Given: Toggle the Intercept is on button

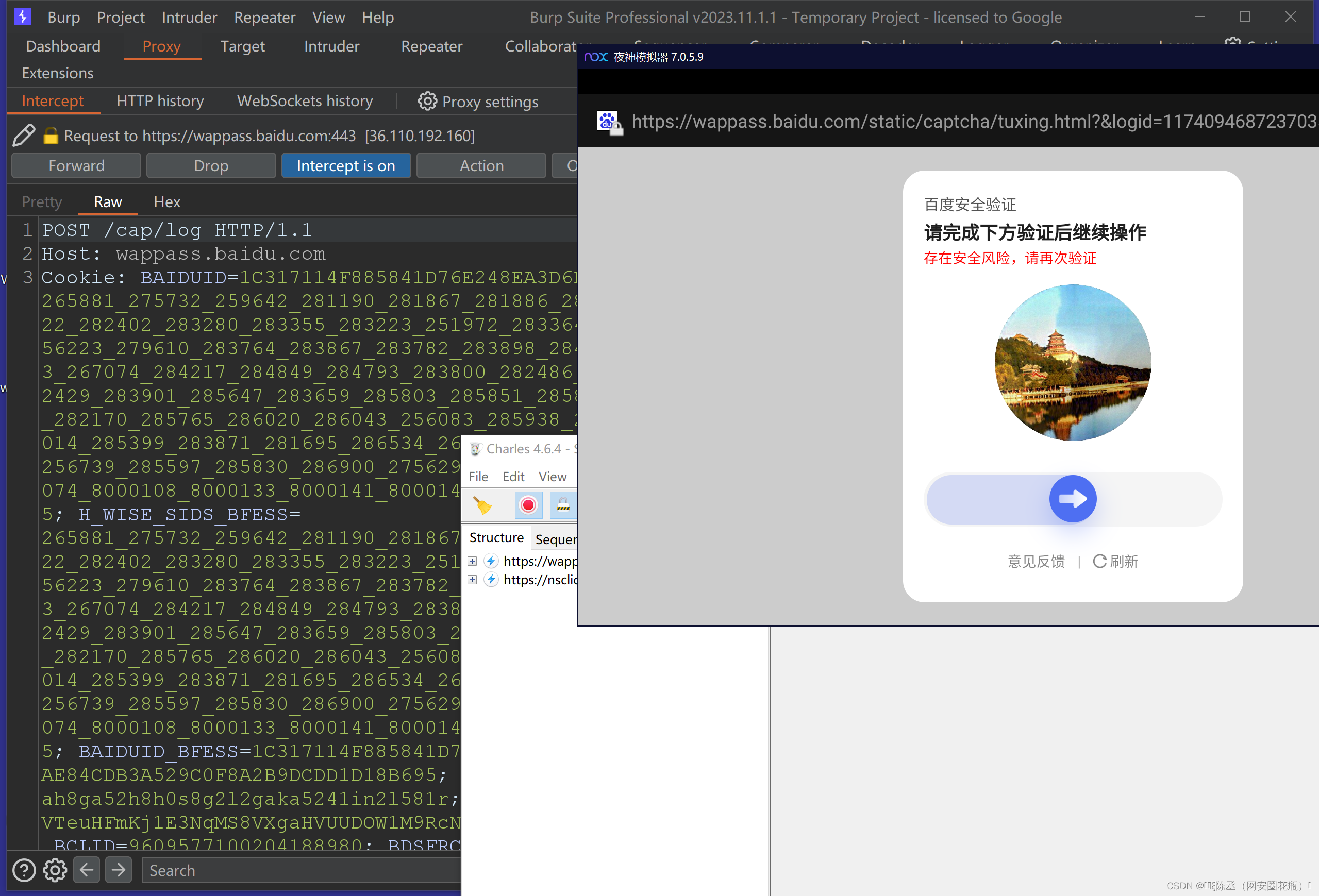Looking at the screenshot, I should 346,166.
